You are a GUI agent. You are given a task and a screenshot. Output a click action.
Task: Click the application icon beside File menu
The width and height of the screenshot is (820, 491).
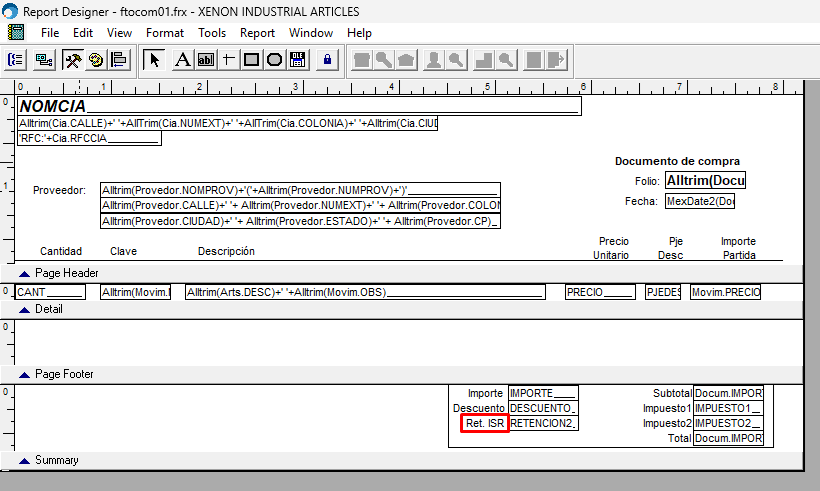16,32
